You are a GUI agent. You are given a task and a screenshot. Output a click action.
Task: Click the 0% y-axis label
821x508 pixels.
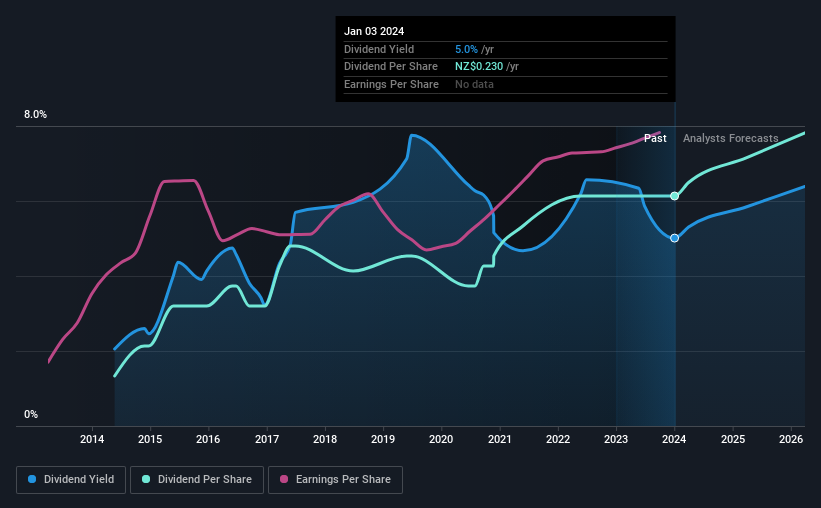31,414
